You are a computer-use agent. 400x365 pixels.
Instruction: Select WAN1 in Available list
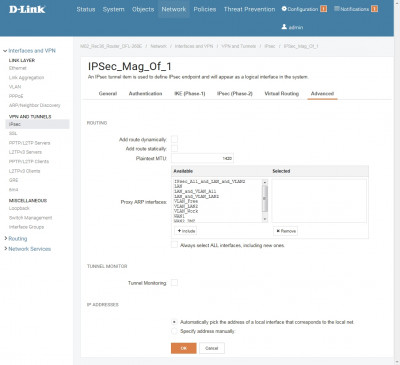tap(179, 216)
